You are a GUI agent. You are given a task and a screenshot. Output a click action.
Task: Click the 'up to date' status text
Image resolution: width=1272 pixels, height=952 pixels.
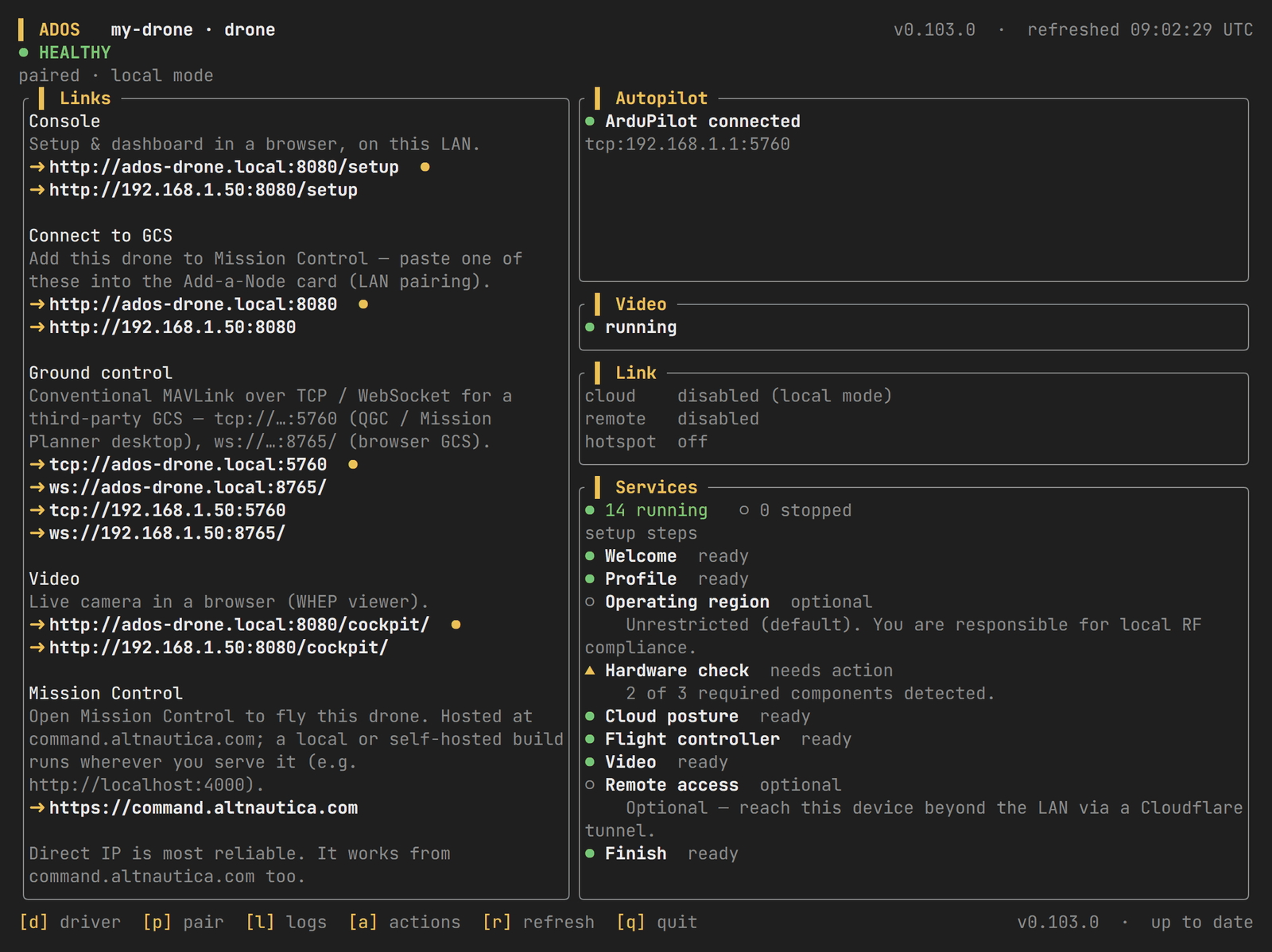coord(1202,922)
